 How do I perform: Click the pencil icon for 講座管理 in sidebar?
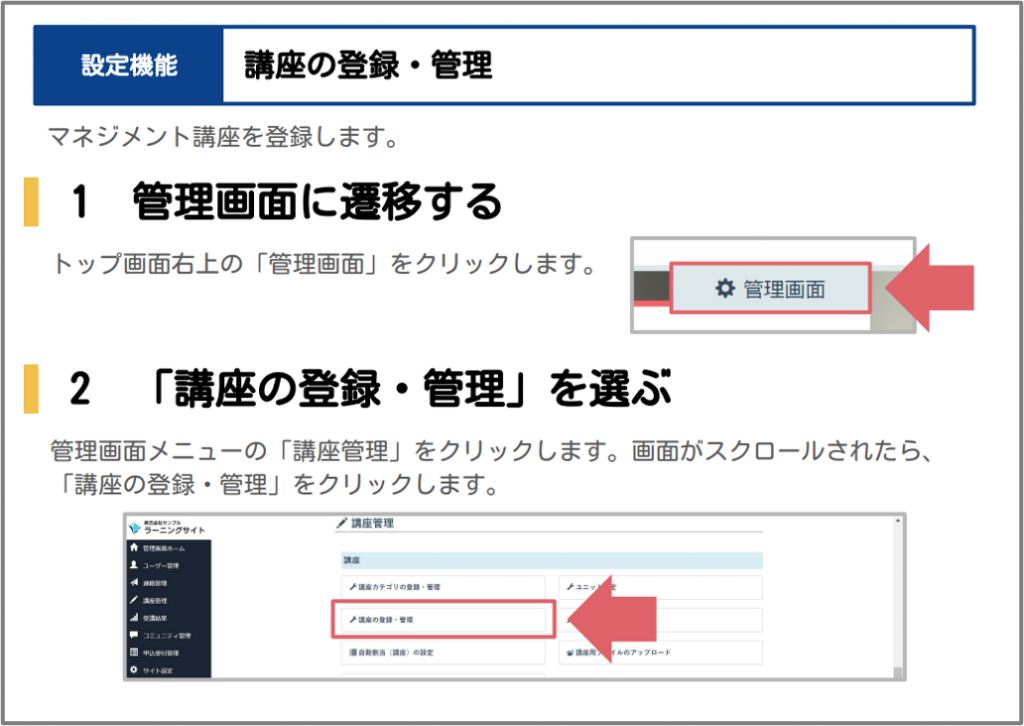coord(134,600)
